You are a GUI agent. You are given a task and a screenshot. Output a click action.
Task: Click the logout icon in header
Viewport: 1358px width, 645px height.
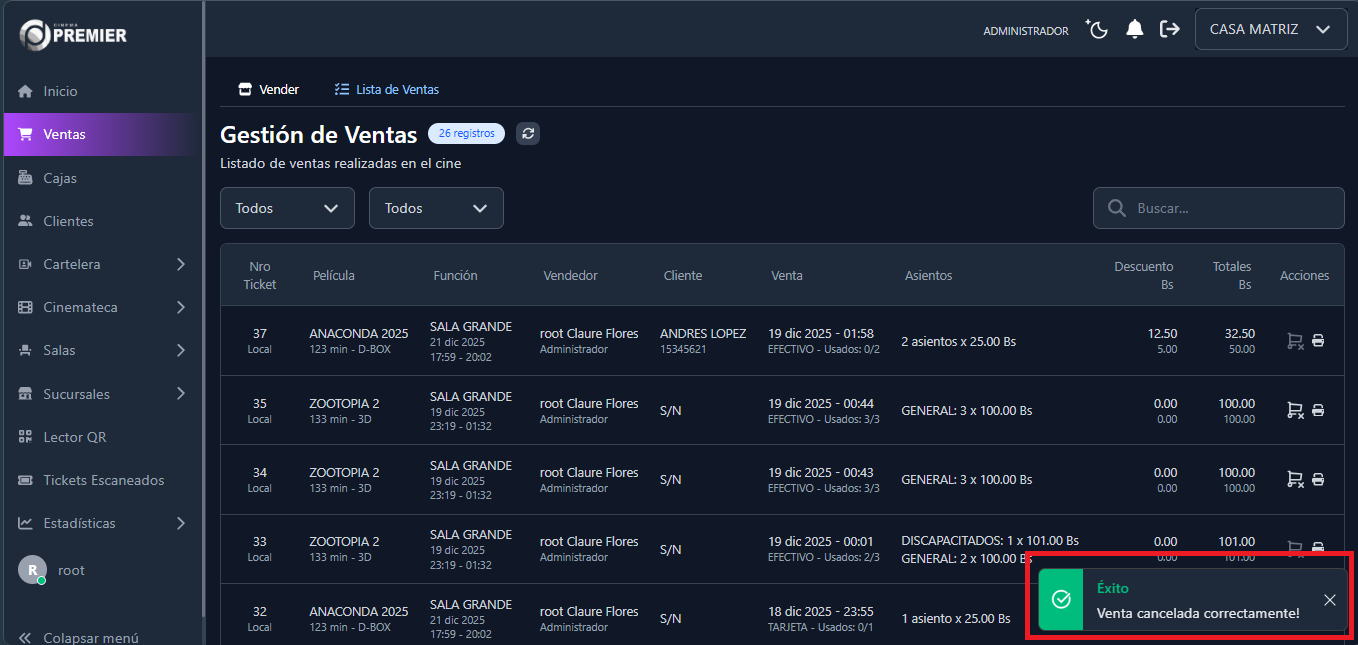pos(1169,30)
